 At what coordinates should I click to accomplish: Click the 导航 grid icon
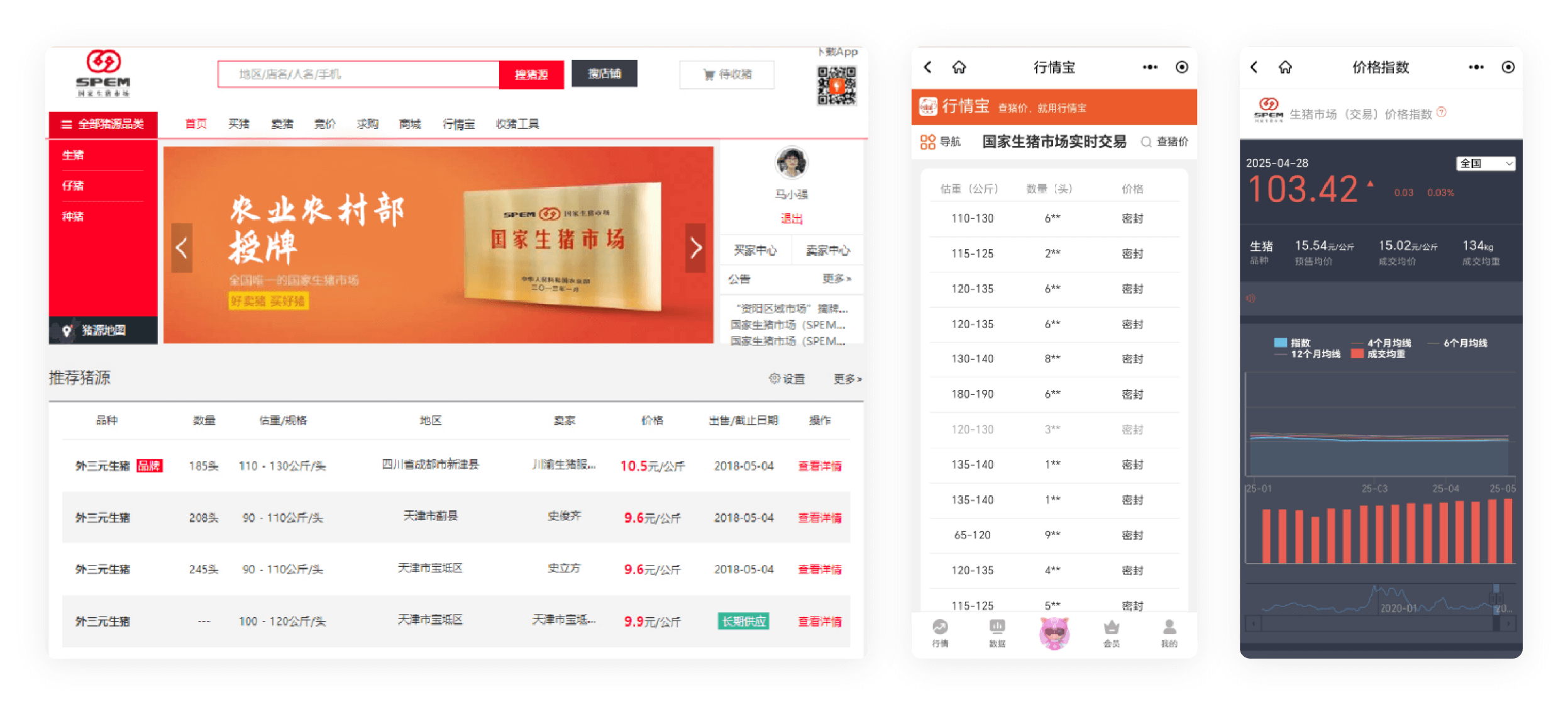[927, 142]
